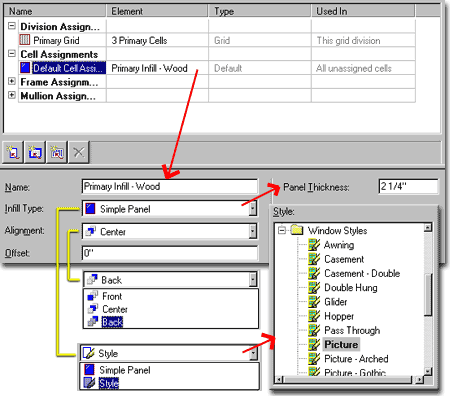
Task: Click the Type column header
Action: click(x=260, y=11)
